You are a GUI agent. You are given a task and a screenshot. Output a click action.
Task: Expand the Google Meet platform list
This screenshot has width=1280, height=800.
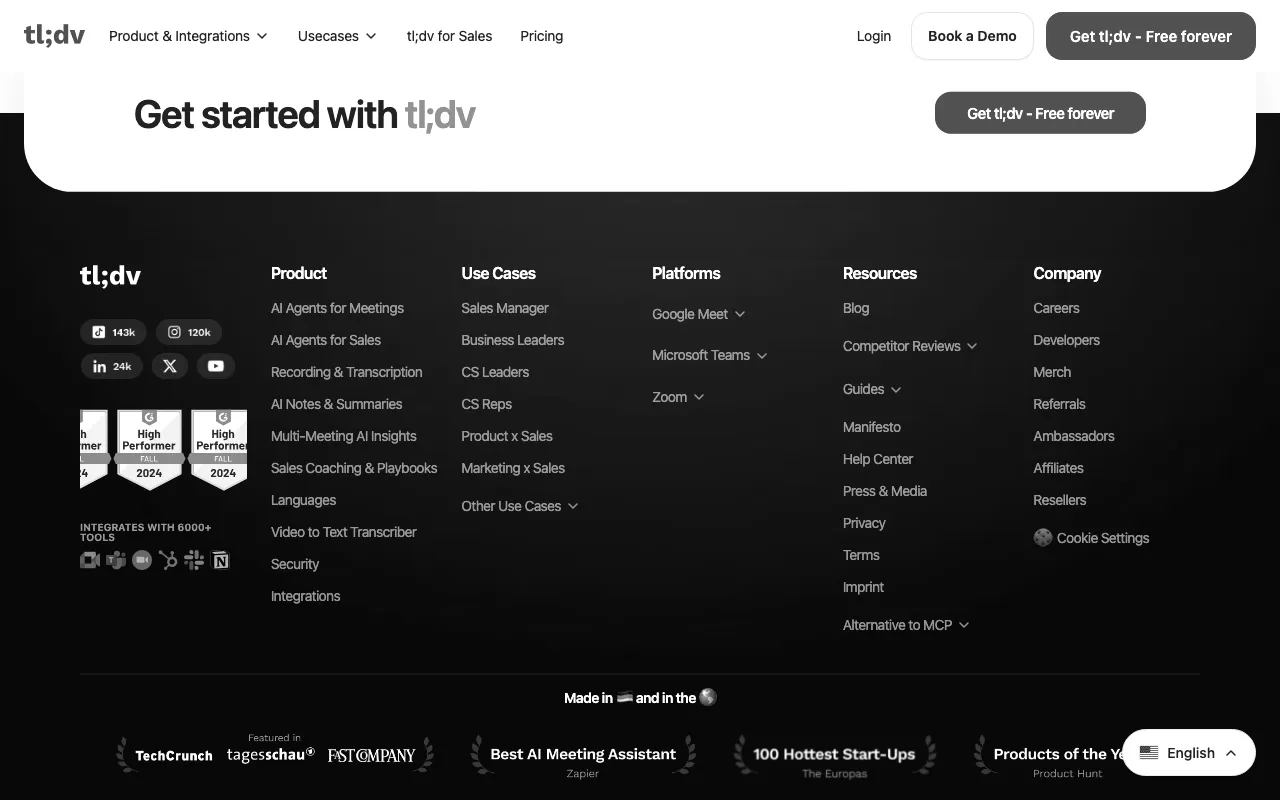coord(699,314)
